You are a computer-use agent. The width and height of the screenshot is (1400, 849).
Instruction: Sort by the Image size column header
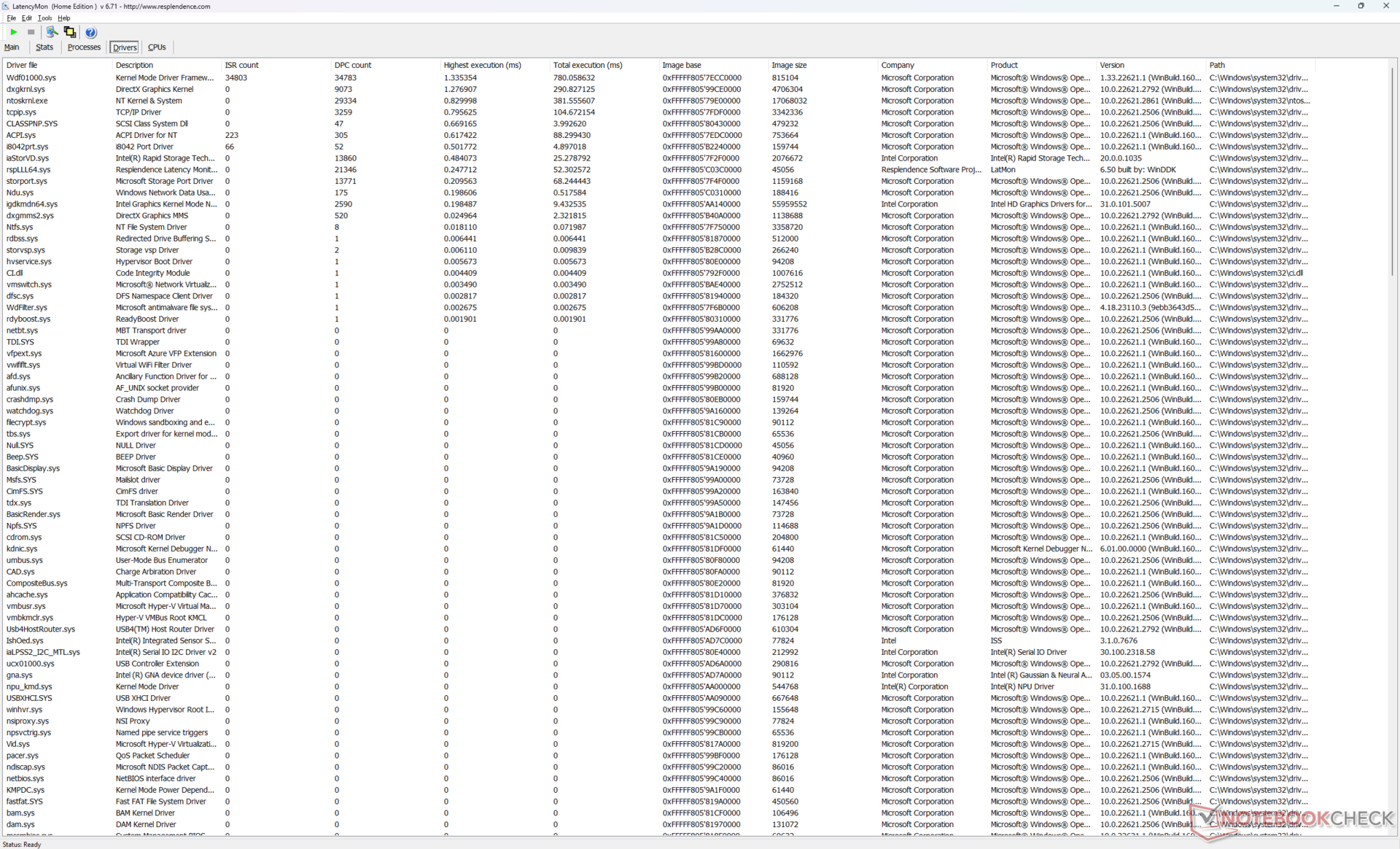coord(822,65)
